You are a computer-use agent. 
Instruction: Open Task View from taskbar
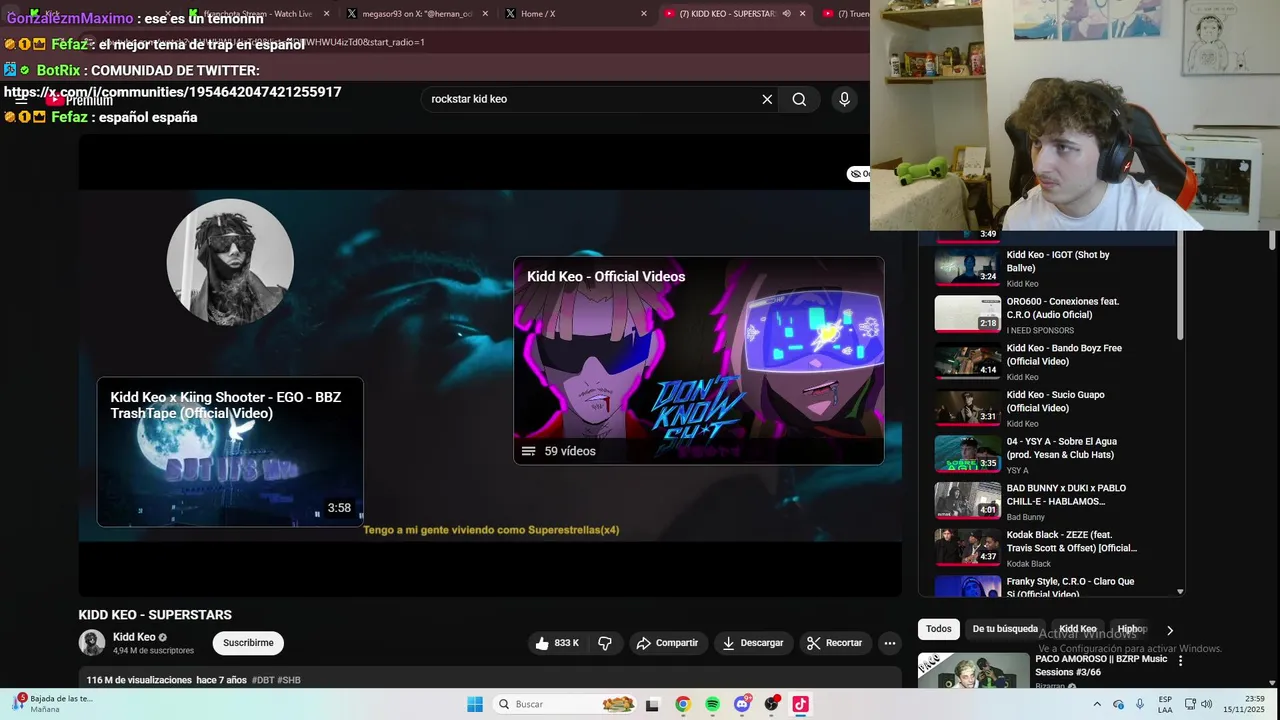[652, 704]
